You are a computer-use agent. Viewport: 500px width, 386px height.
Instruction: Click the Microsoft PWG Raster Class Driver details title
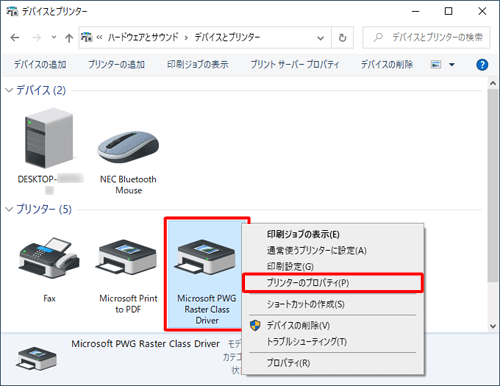145,344
